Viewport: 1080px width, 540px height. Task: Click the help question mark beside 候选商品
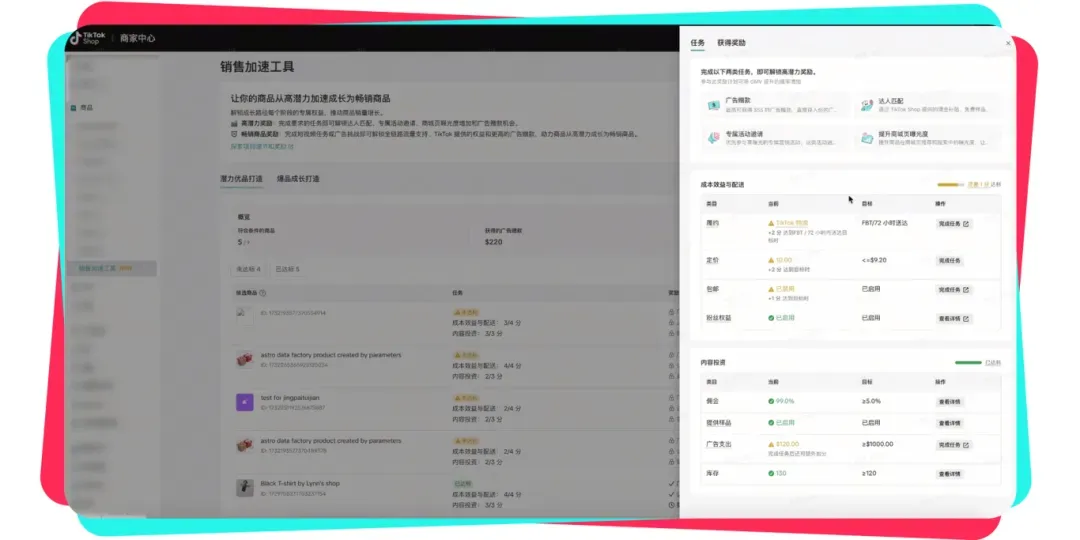[262, 293]
